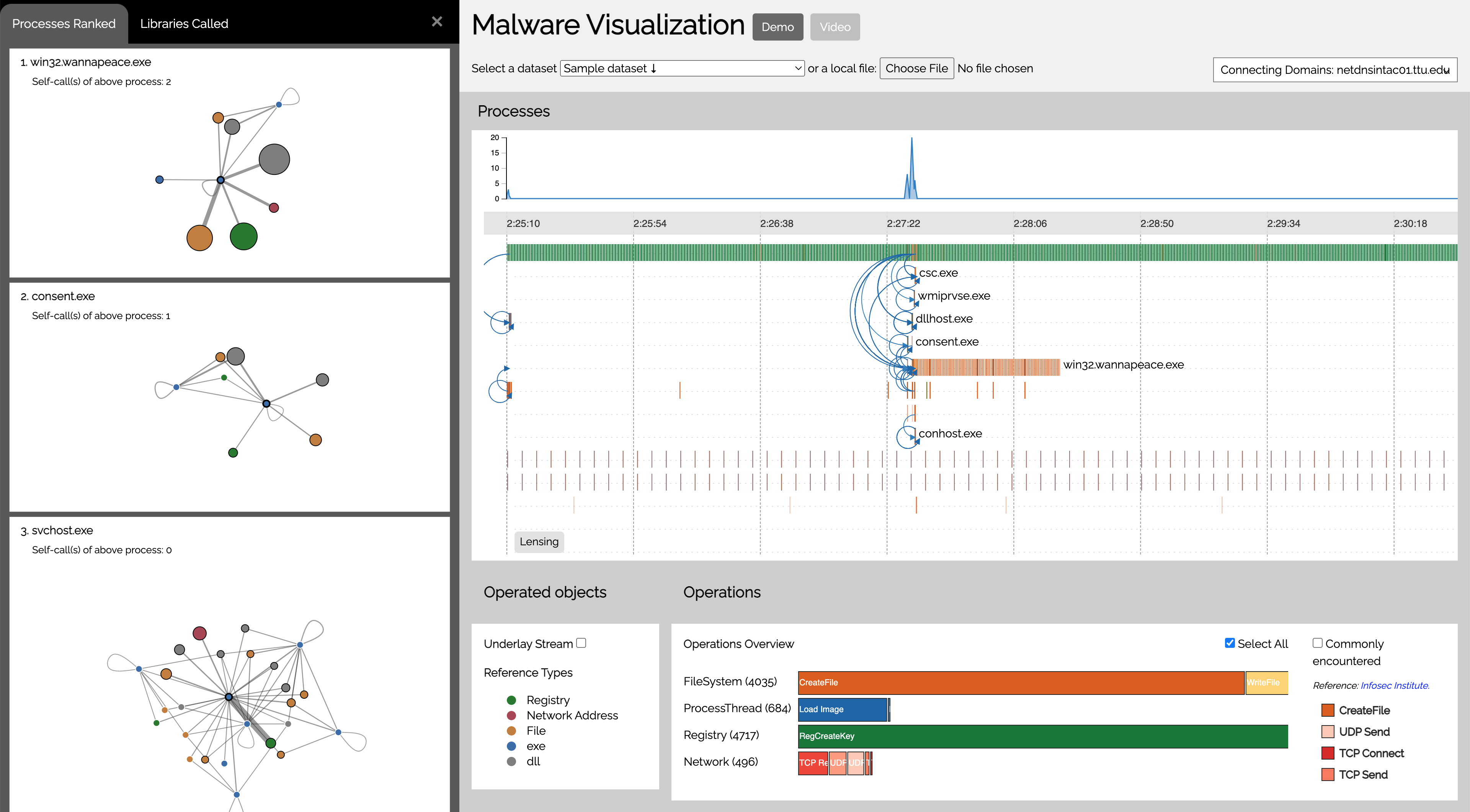This screenshot has width=1470, height=812.
Task: Switch to the Libraries Called tab
Action: pyautogui.click(x=184, y=23)
